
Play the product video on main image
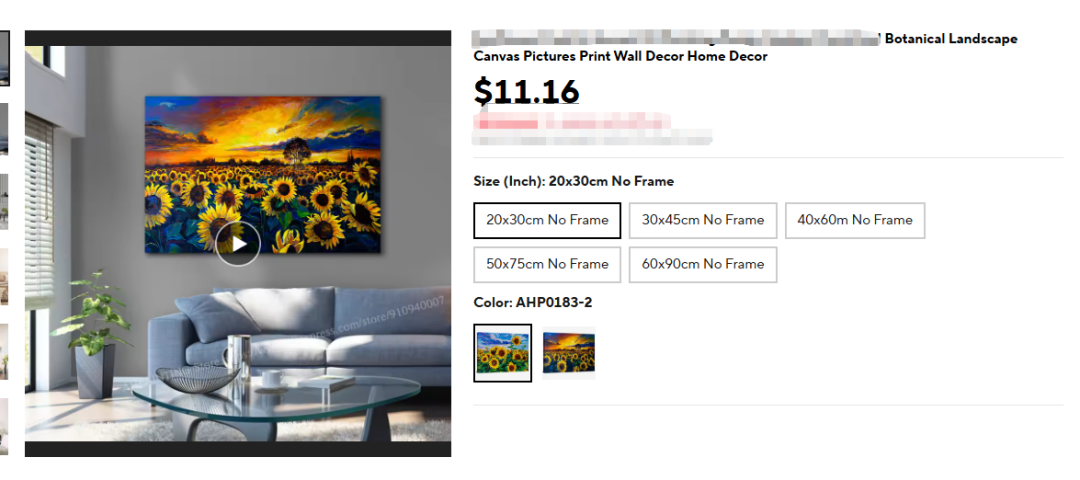(x=238, y=244)
